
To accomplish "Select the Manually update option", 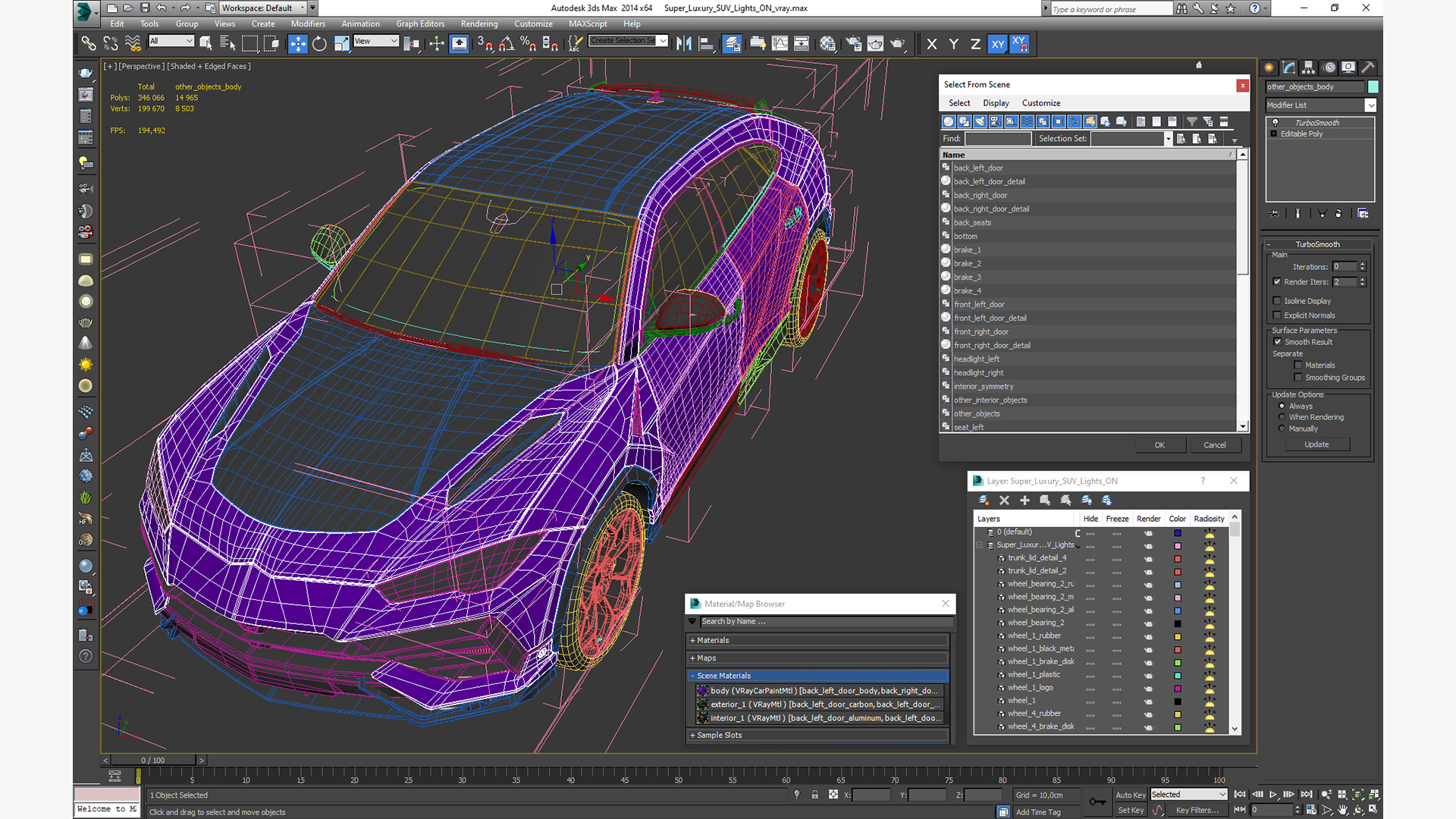I will click(x=1282, y=429).
